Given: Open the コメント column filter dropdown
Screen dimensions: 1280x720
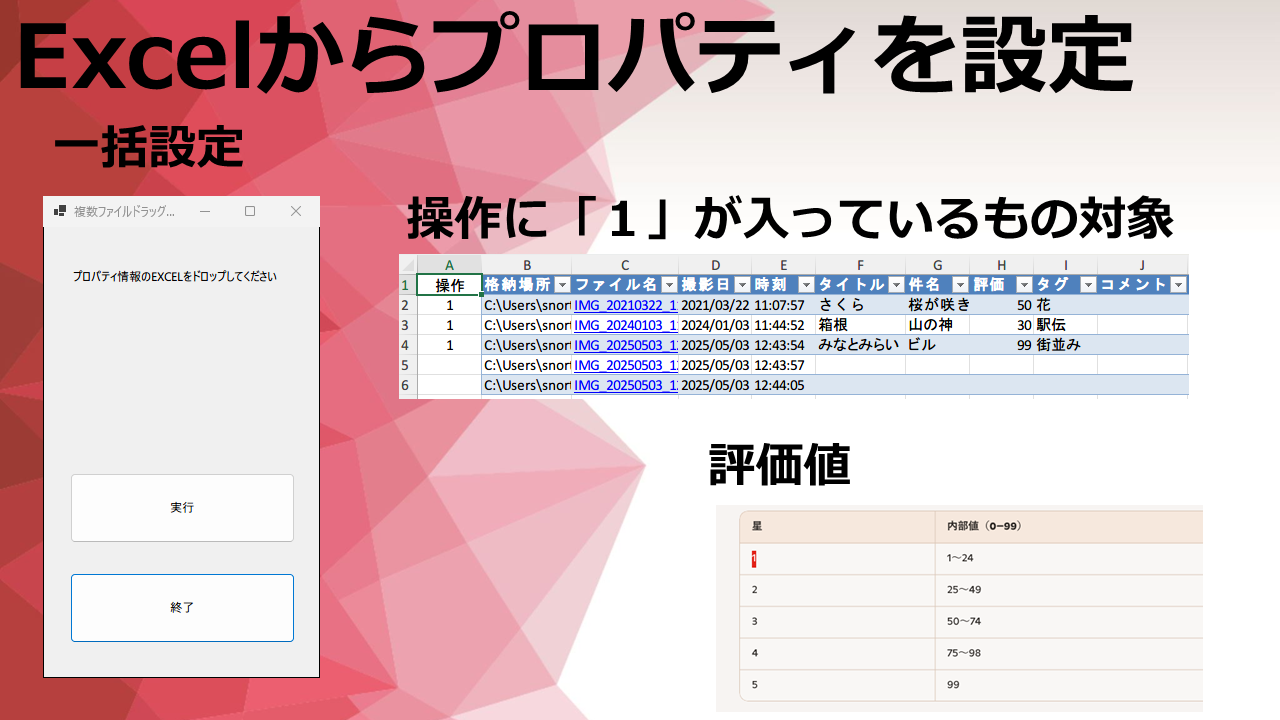Looking at the screenshot, I should 1178,285.
